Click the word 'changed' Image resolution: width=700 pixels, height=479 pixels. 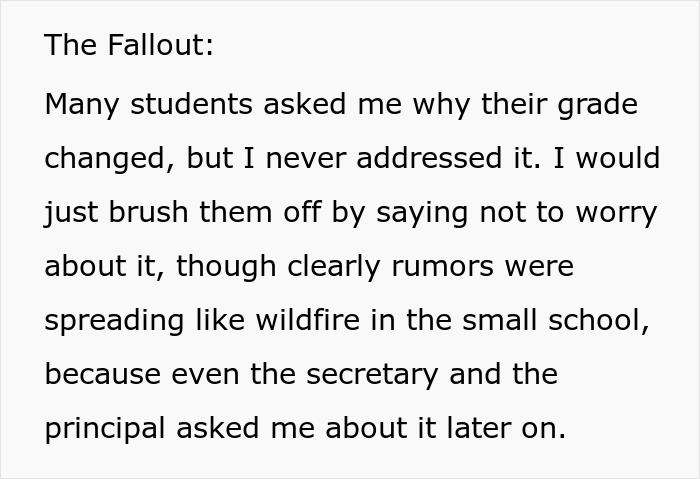click(x=106, y=158)
